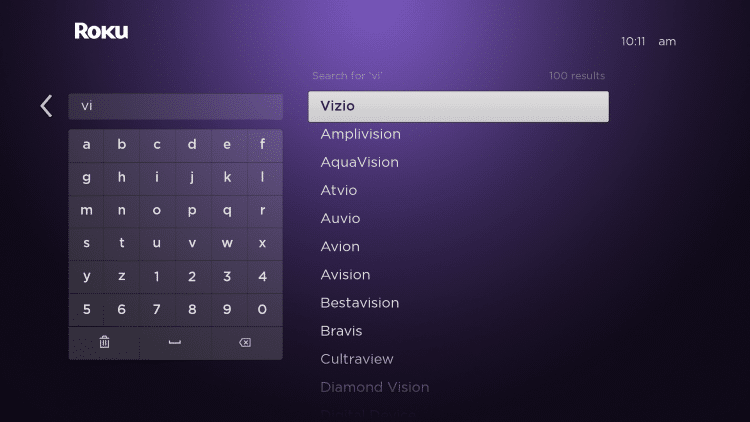Select the 'vi' search input field

pyautogui.click(x=176, y=106)
